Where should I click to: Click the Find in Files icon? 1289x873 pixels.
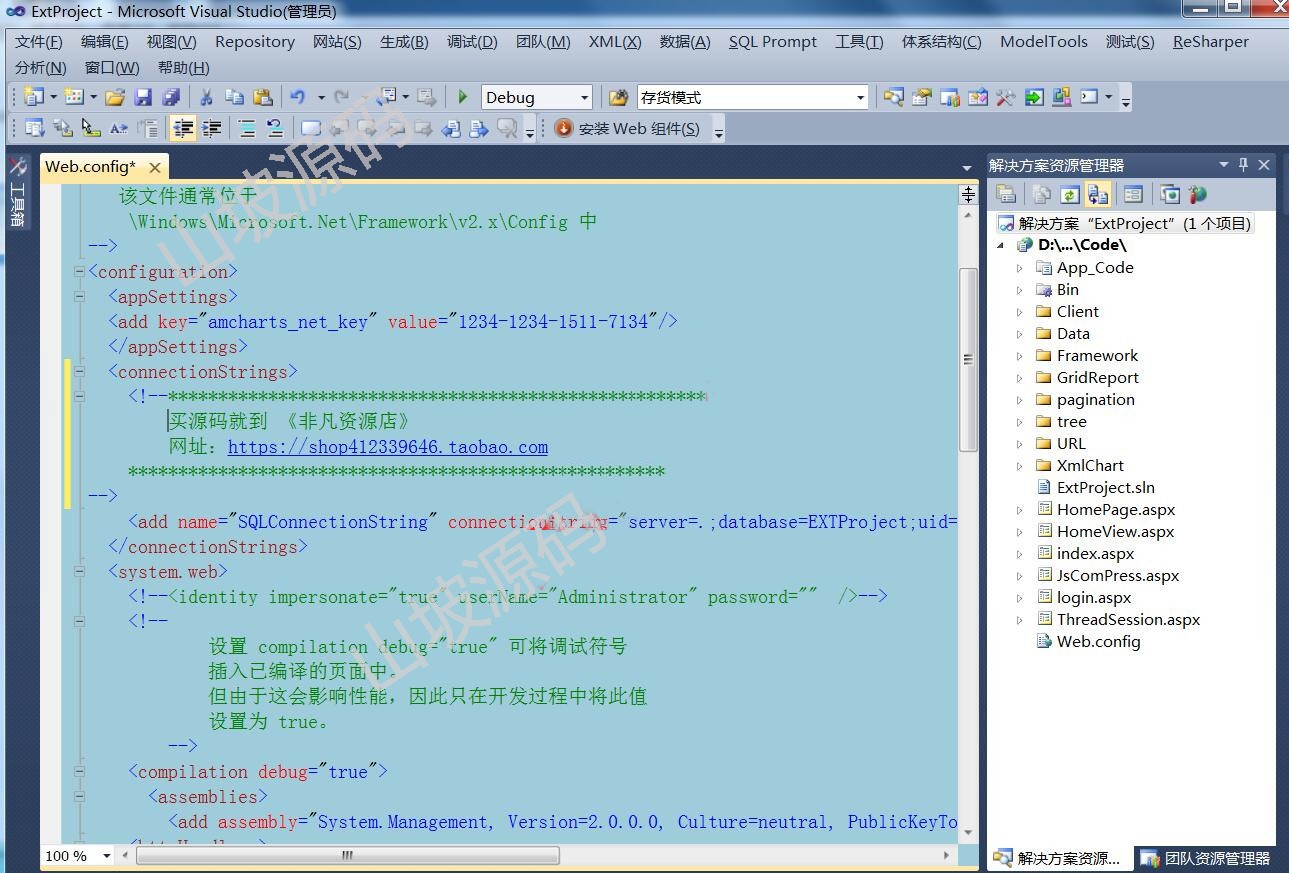point(619,97)
